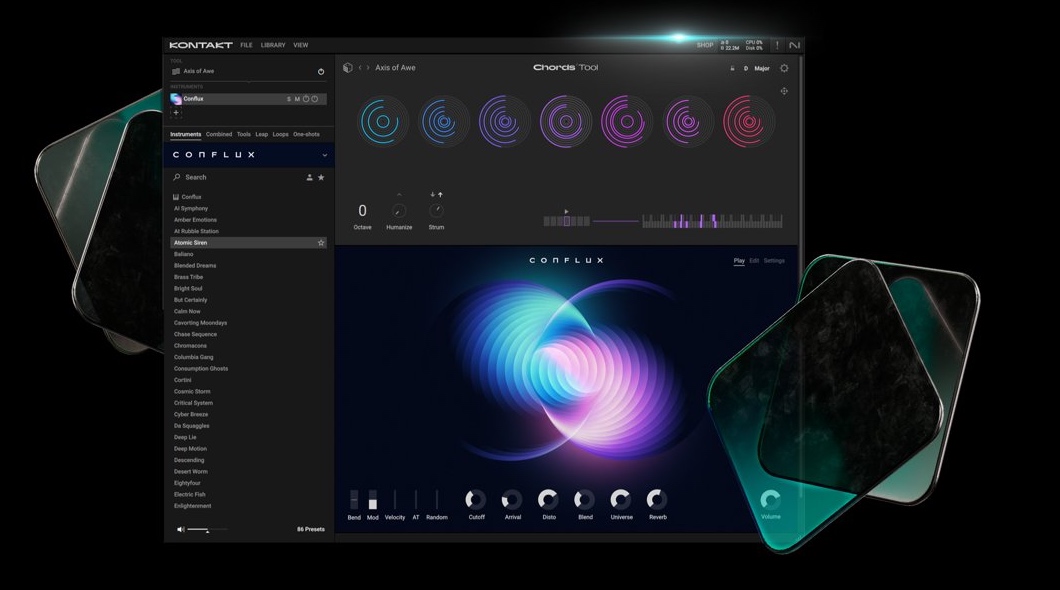The width and height of the screenshot is (1060, 590).
Task: Mute the Conflux instrument
Action: [297, 99]
